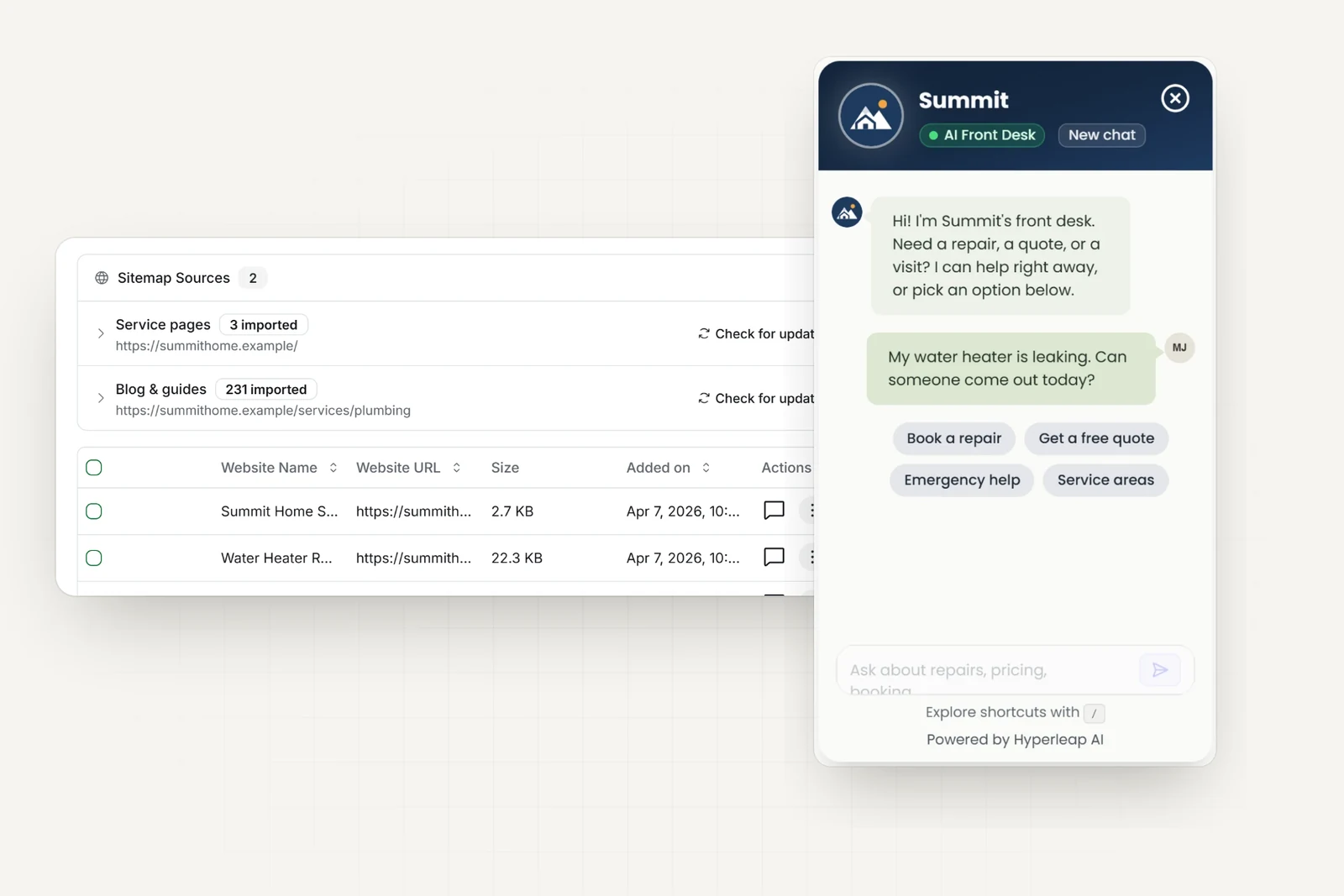Select the Service areas quick reply
The height and width of the screenshot is (896, 1344).
1105,480
